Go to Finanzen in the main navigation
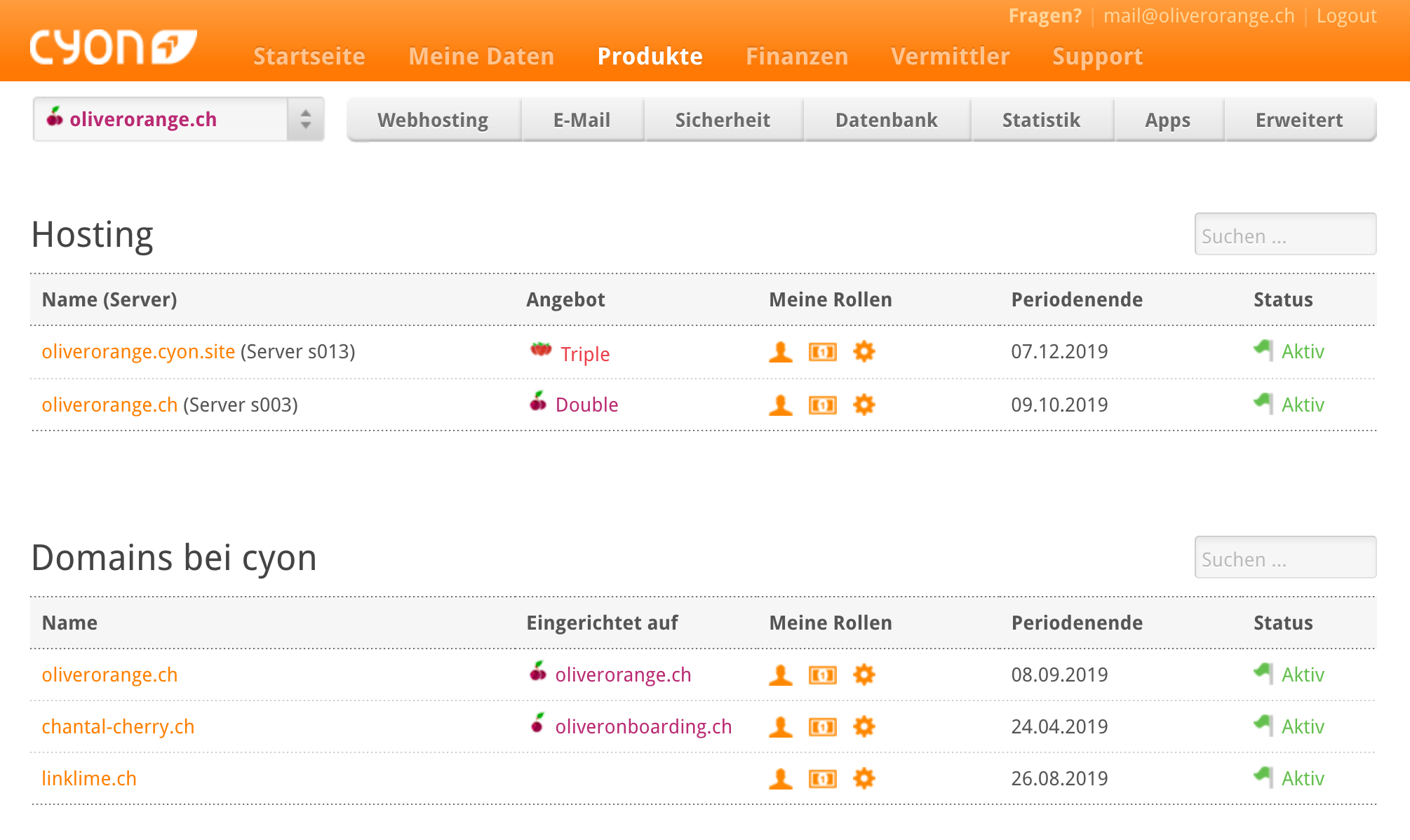 point(797,56)
